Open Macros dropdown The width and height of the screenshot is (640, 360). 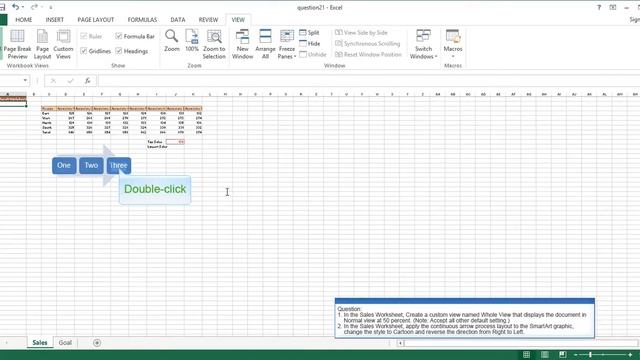point(453,44)
